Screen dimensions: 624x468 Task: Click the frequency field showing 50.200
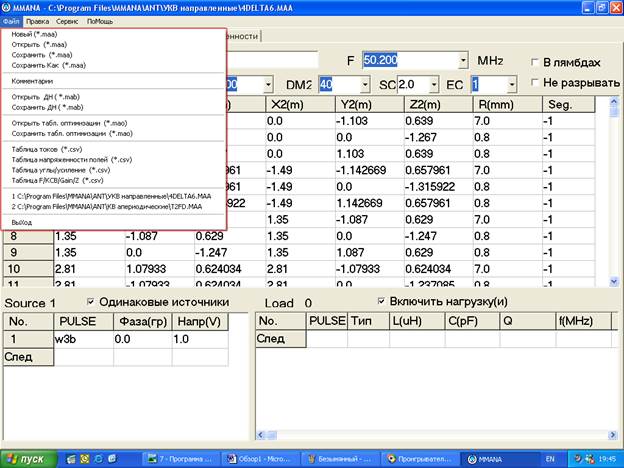[x=410, y=61]
